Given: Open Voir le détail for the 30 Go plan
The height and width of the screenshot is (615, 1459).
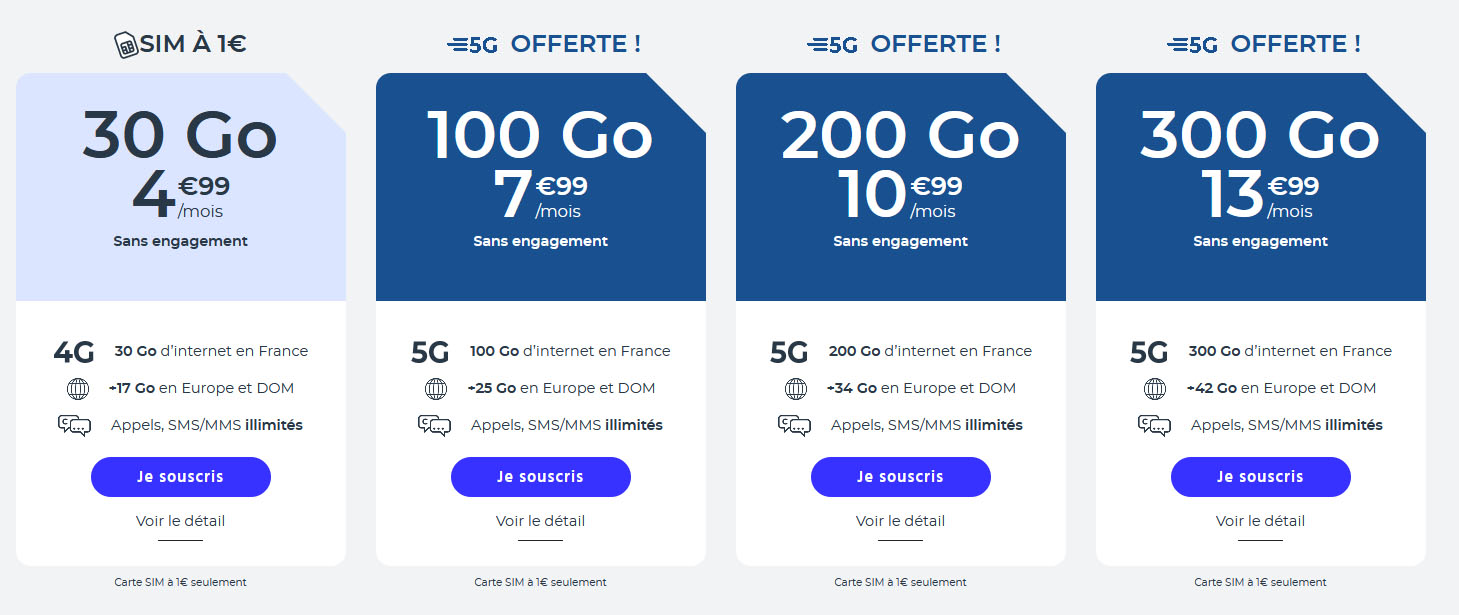Looking at the screenshot, I should tap(181, 521).
